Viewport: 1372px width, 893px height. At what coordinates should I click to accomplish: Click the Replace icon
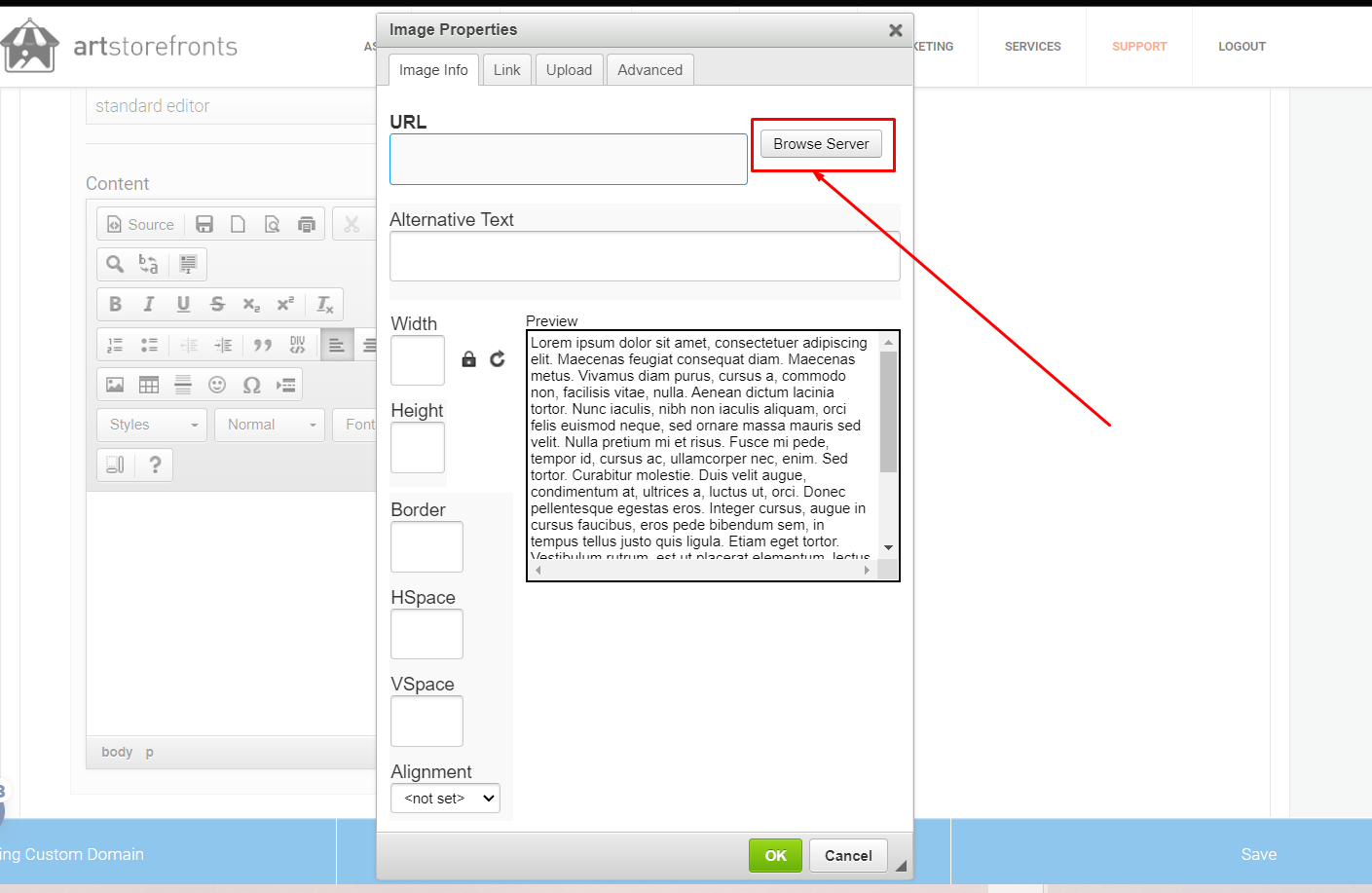(148, 264)
